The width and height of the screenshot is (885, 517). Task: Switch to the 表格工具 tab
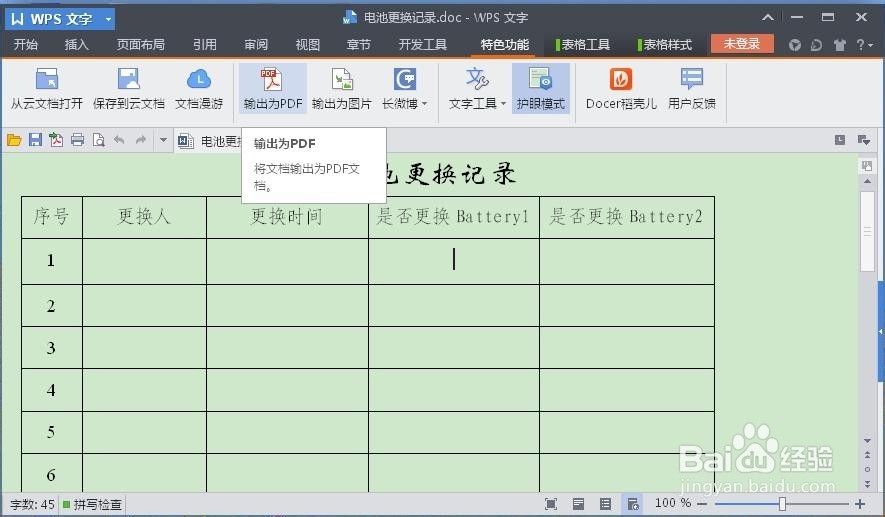tap(582, 45)
